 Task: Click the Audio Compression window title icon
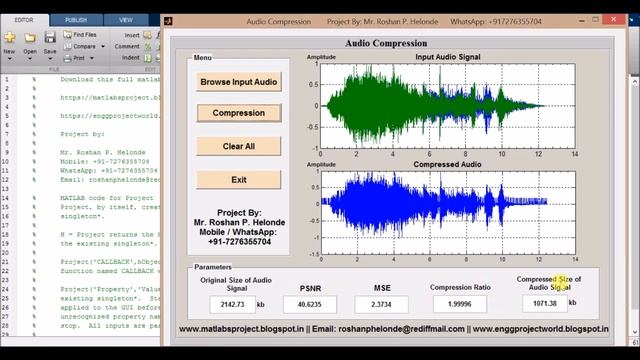coord(168,21)
